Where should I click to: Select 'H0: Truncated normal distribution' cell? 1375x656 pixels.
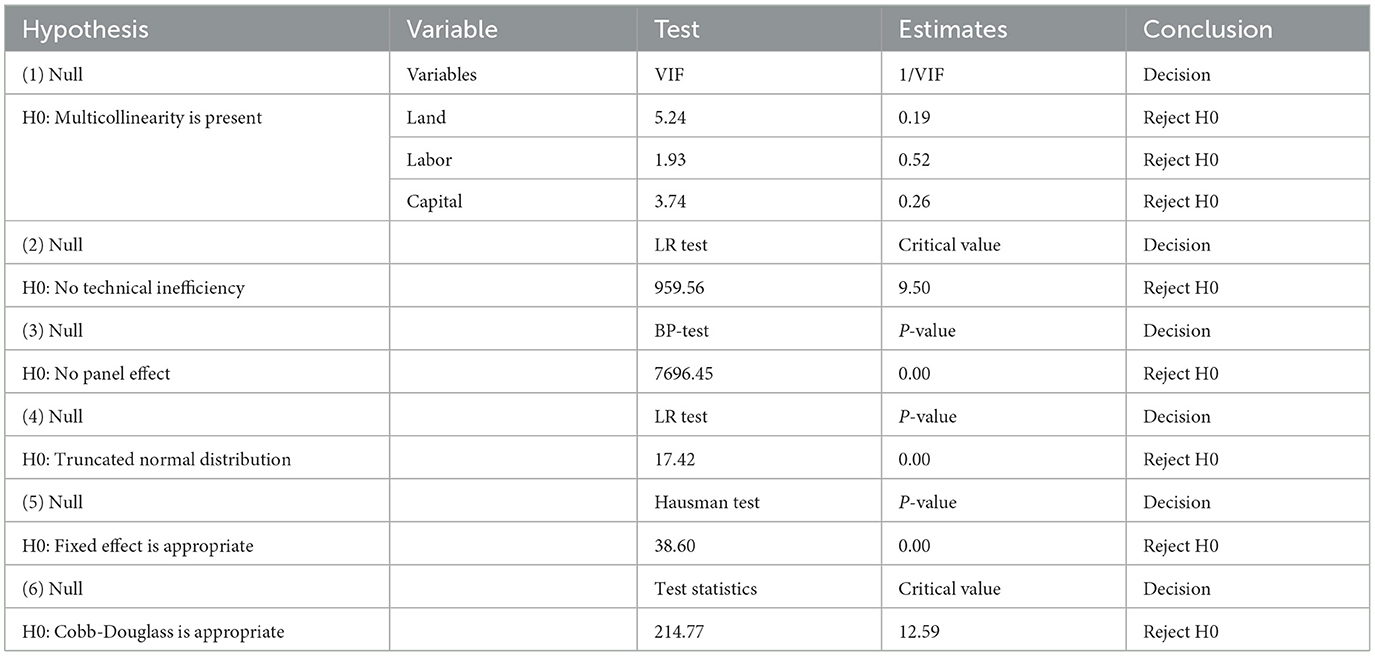coord(198,460)
